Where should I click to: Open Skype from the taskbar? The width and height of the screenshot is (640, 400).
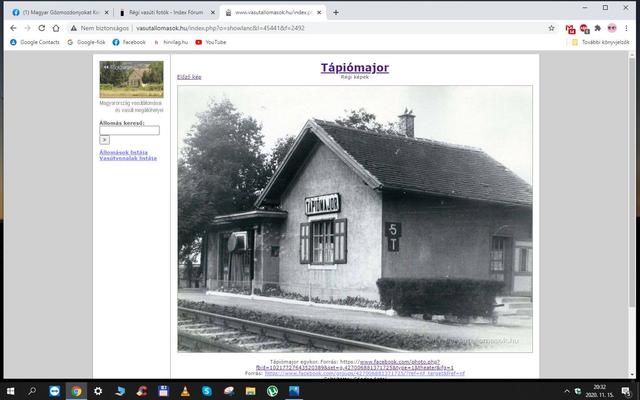(207, 391)
